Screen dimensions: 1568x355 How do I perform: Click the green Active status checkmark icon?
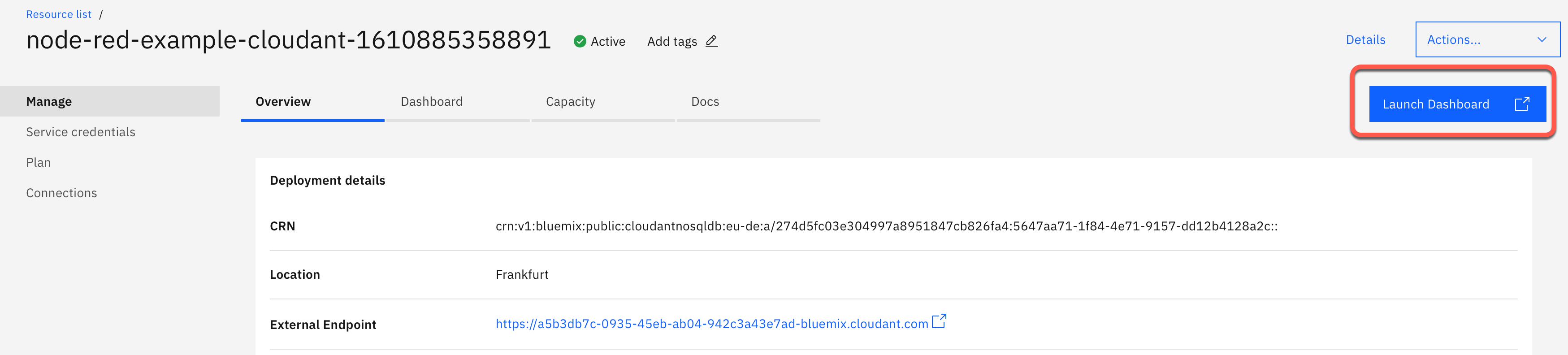580,41
